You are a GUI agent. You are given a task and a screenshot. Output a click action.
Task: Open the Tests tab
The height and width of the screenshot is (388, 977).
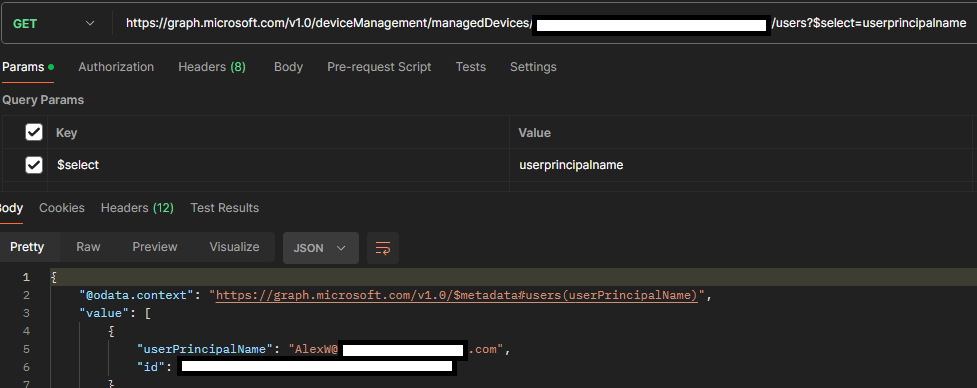[x=470, y=67]
